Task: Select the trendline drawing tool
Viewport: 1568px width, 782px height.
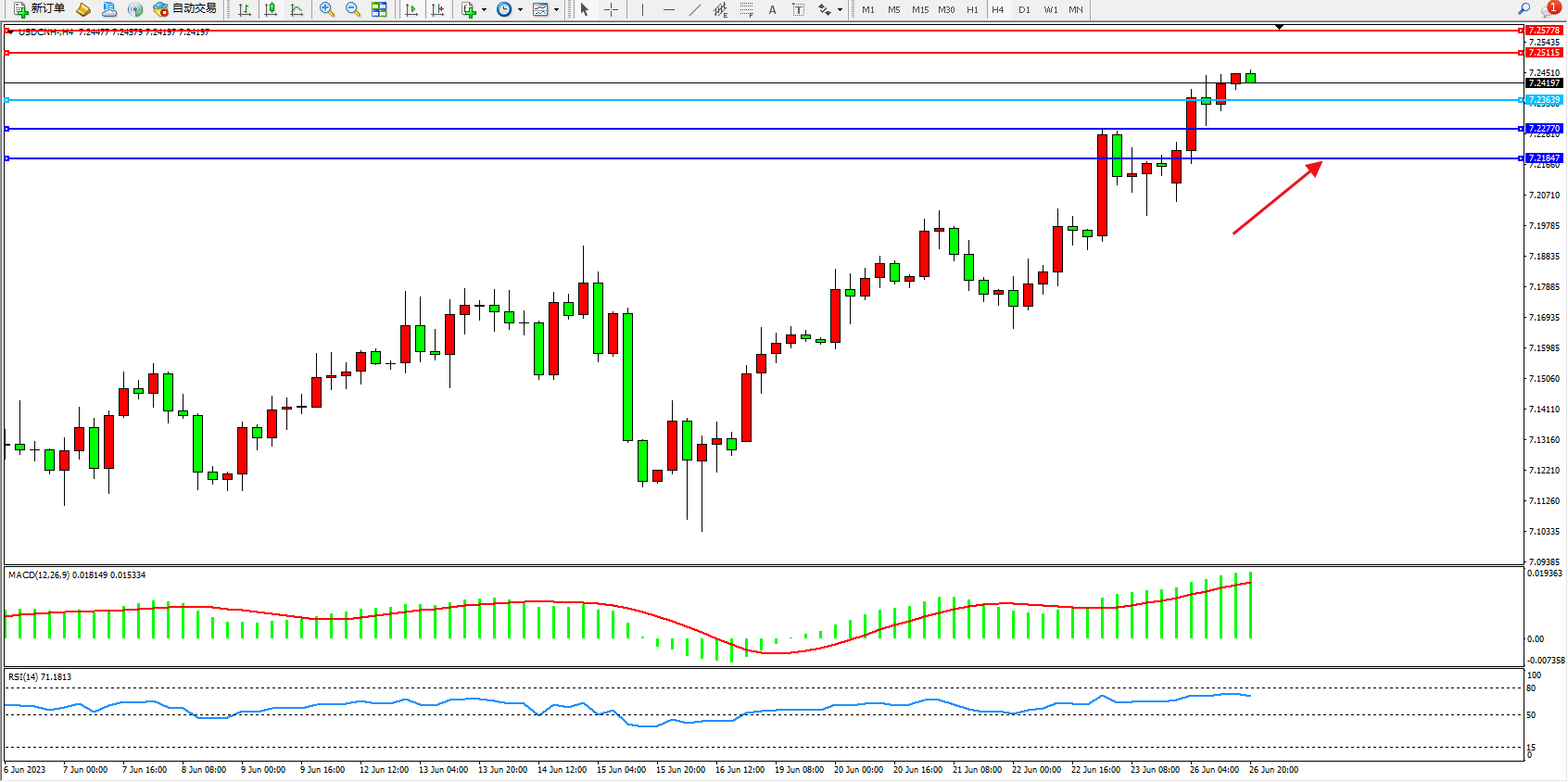Action: (x=695, y=9)
